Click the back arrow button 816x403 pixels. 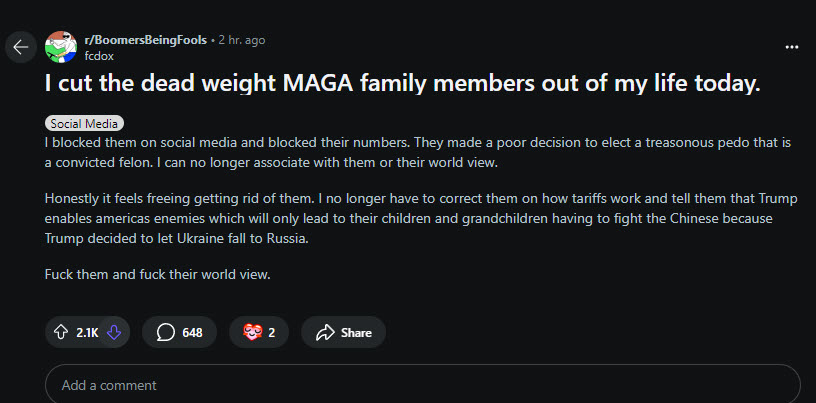coord(21,47)
